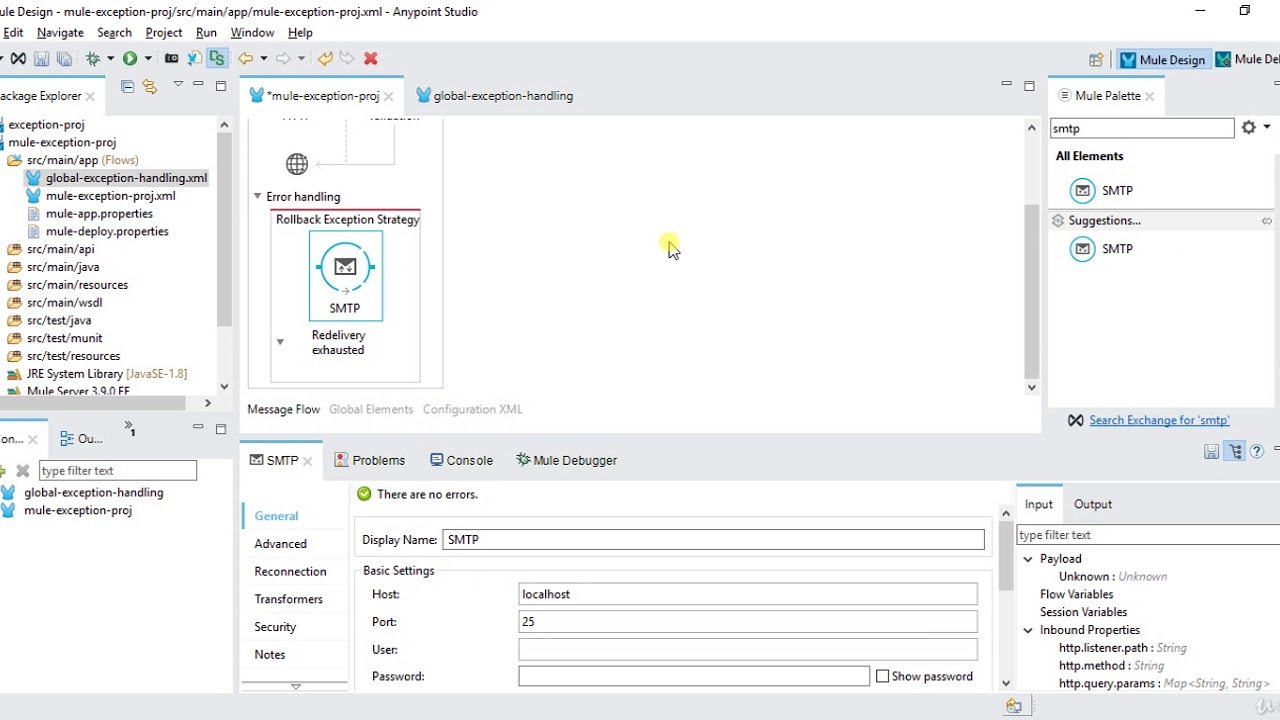Click the yellow Back navigation arrow
The height and width of the screenshot is (720, 1280).
(x=245, y=59)
